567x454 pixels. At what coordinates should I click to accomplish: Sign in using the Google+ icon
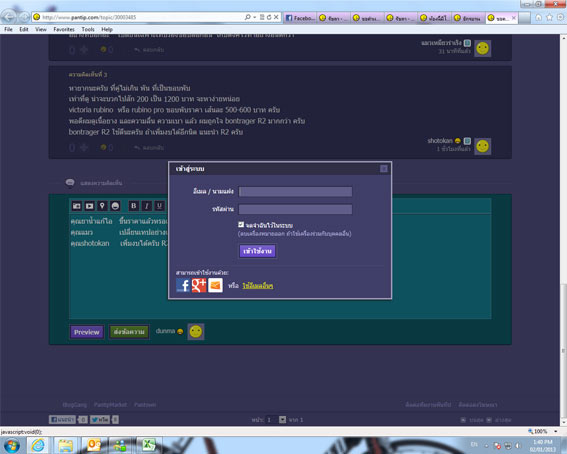click(199, 285)
